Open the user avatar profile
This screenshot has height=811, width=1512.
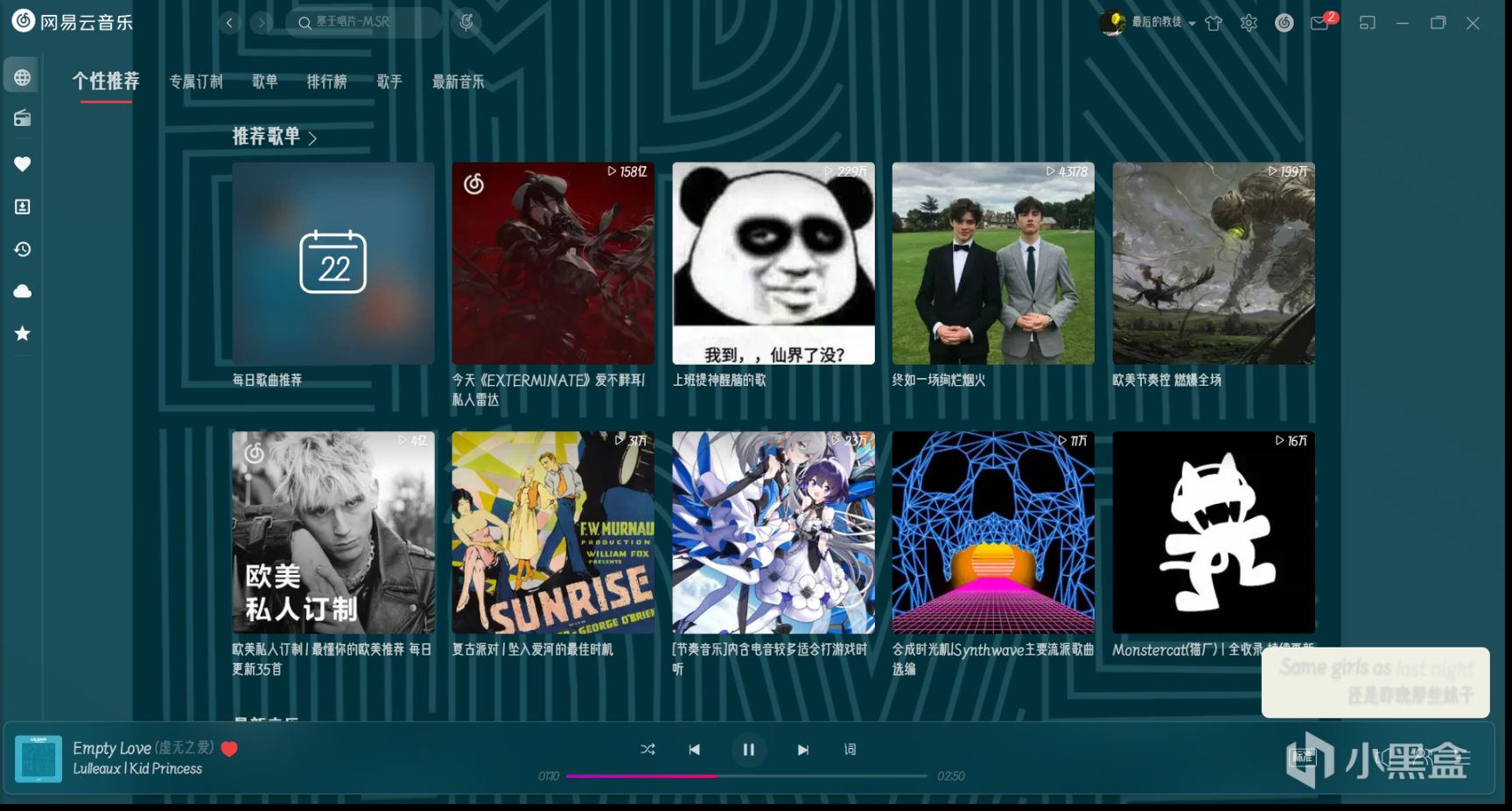1112,23
